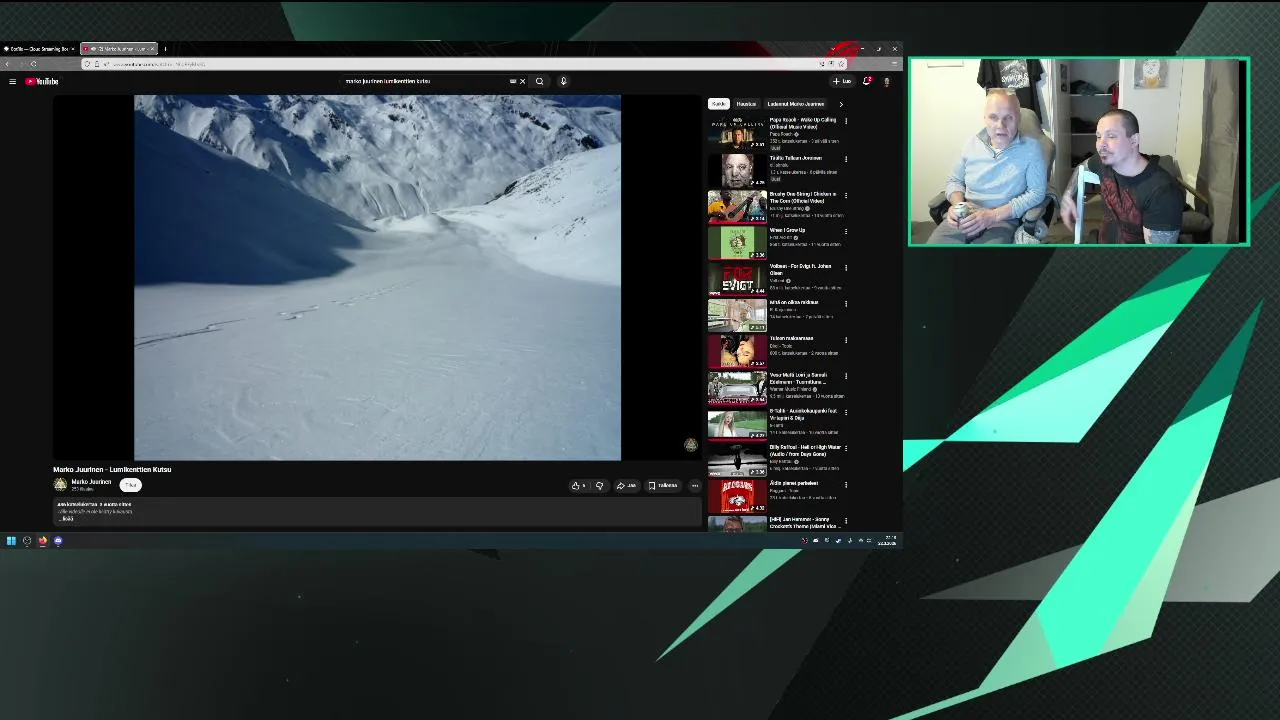Click the video player to pause
Screen dimensions: 1280x720
pyautogui.click(x=377, y=278)
